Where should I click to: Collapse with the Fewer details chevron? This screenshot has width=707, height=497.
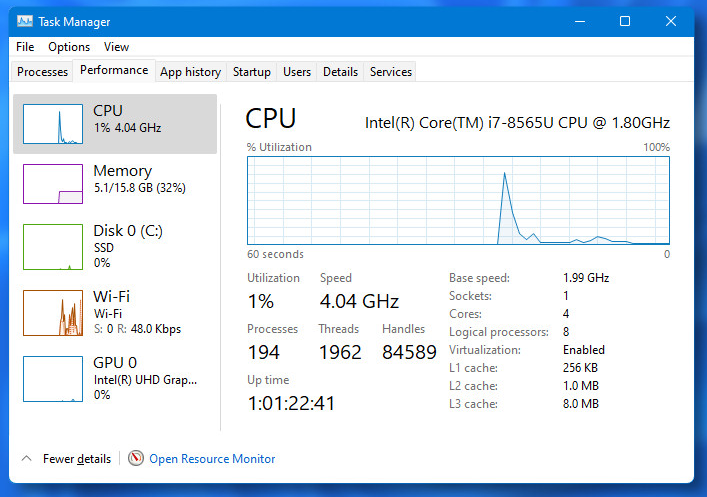click(27, 458)
